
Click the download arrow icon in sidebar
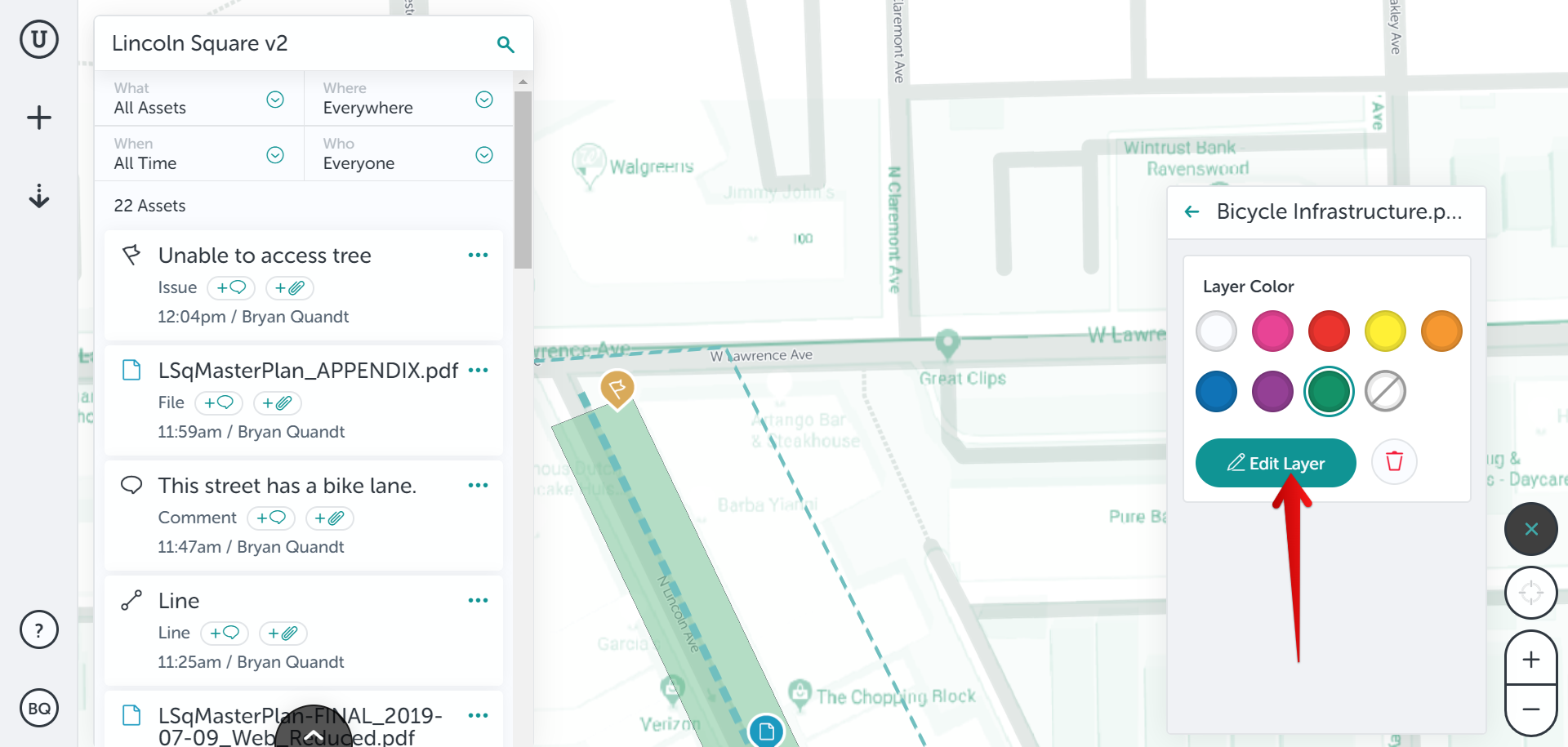point(39,196)
